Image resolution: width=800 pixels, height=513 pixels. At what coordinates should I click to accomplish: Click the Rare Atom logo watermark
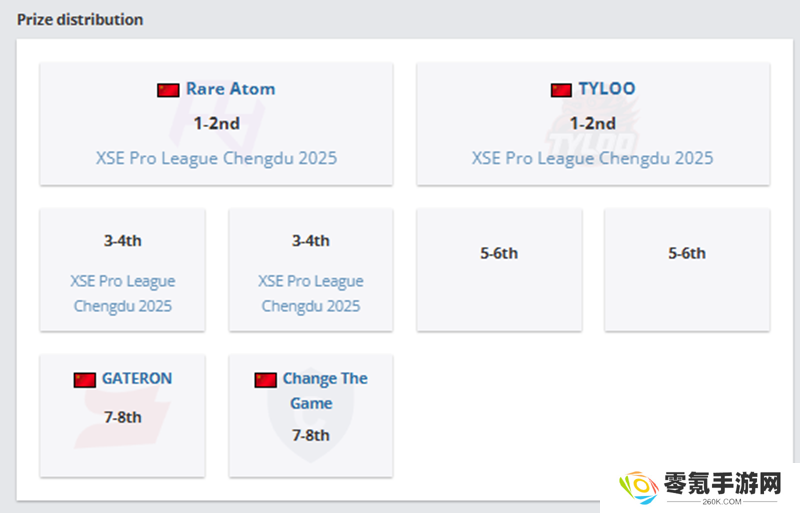click(x=216, y=123)
